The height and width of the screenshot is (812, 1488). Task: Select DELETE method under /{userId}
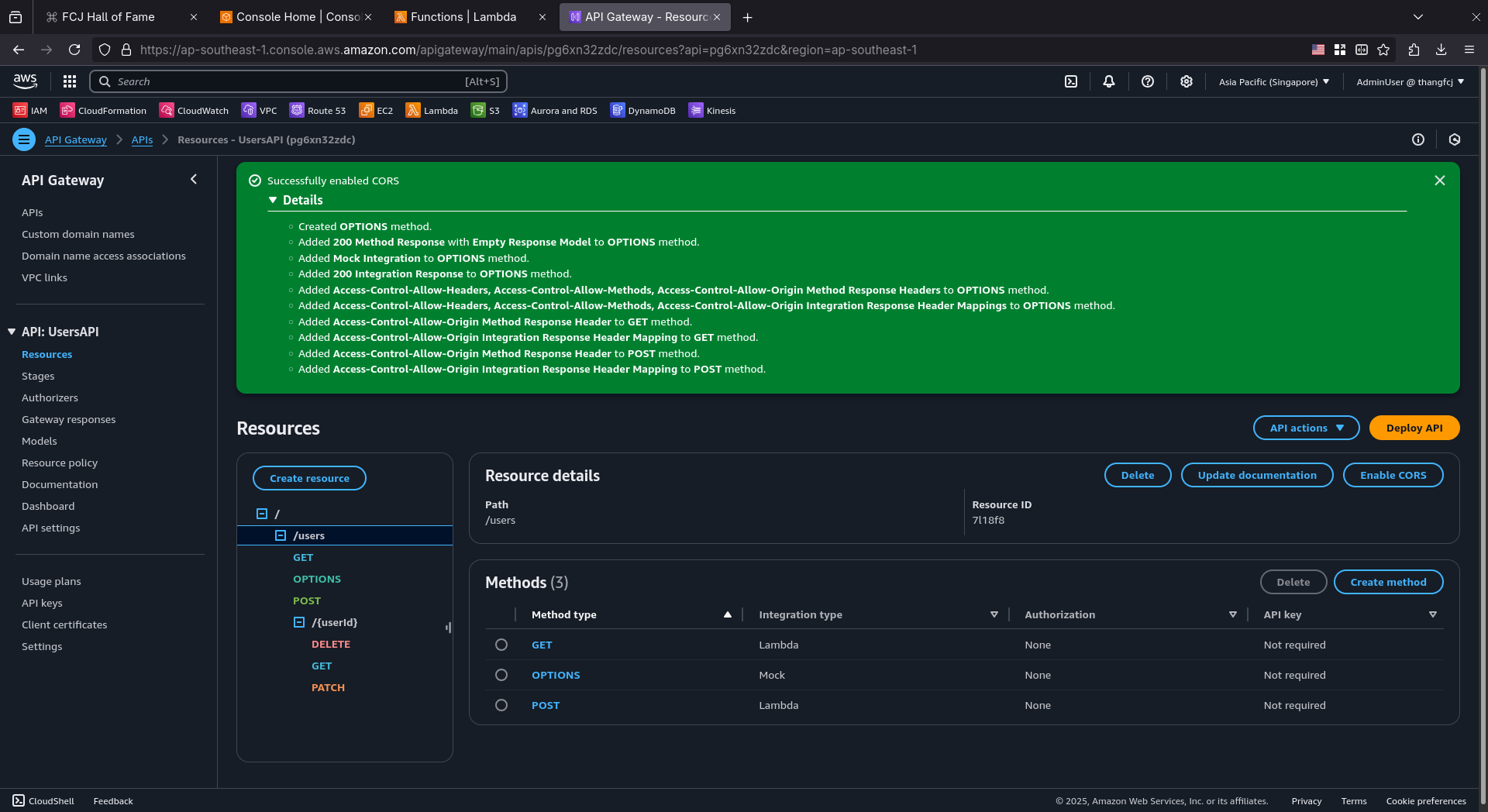331,644
